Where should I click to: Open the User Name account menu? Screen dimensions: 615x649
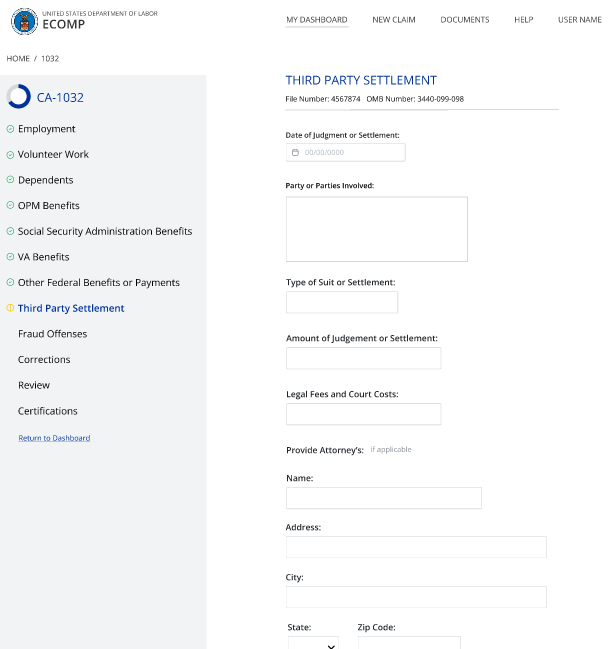(580, 20)
